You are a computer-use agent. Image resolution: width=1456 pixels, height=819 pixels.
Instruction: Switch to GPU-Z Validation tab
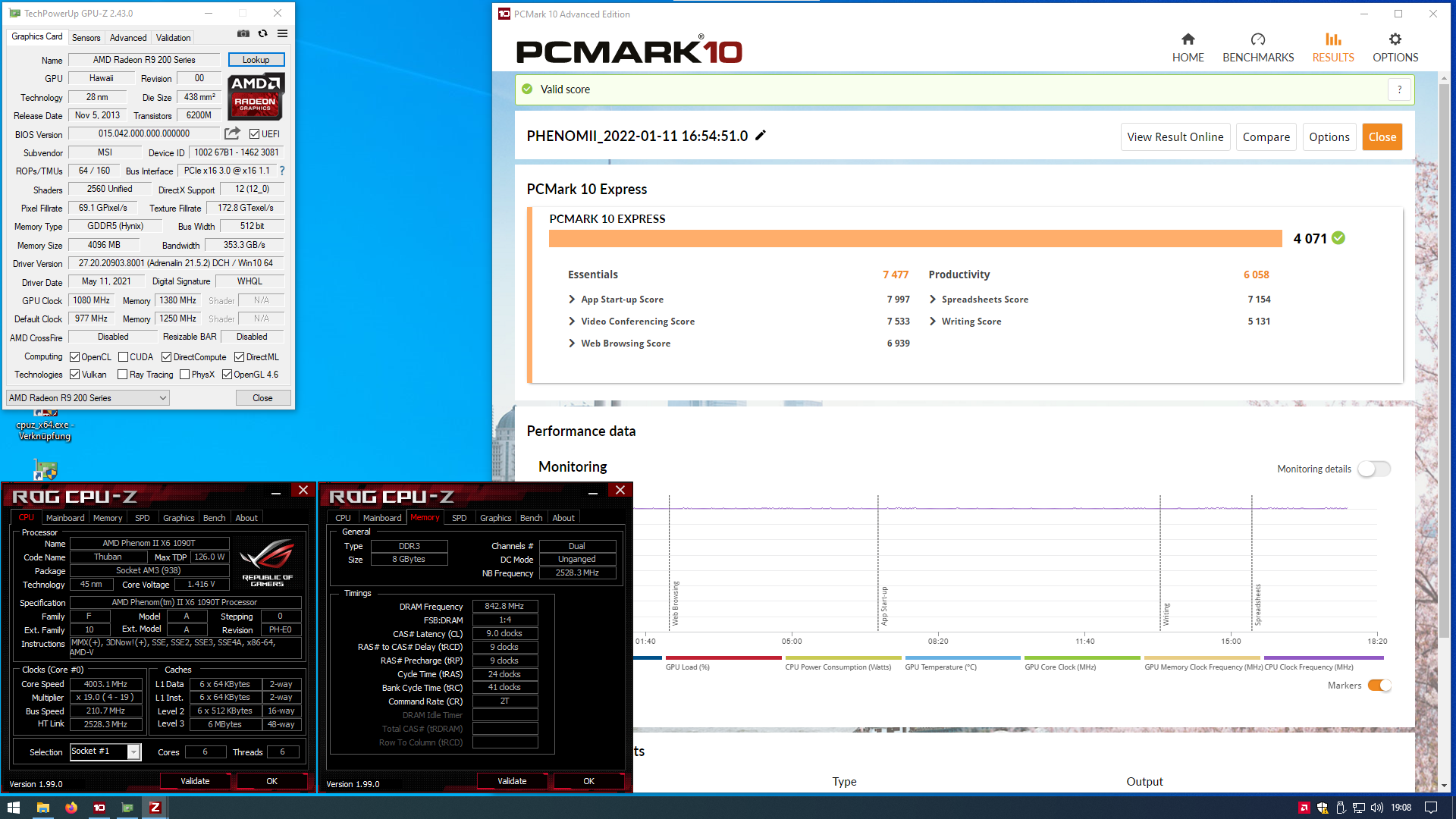[x=173, y=38]
